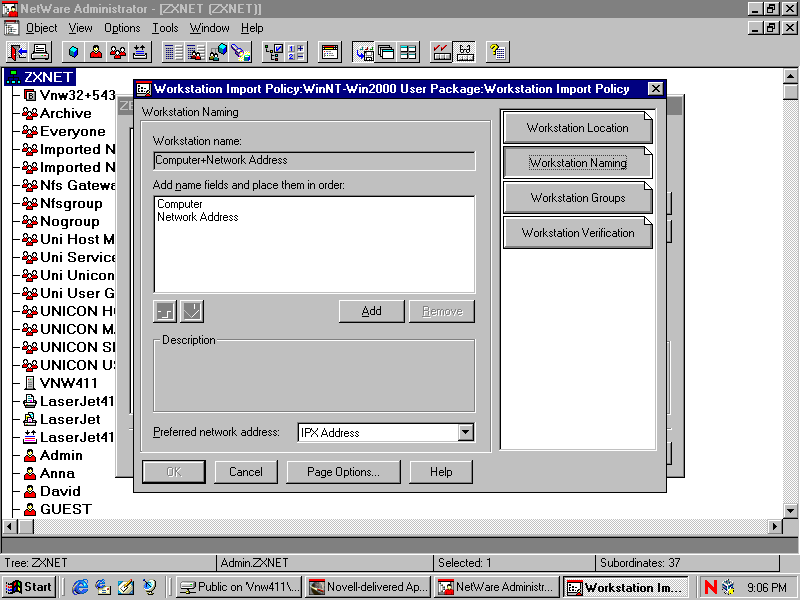This screenshot has height=600, width=800.
Task: Close the Workstation Import Policy dialog
Action: pyautogui.click(x=656, y=89)
